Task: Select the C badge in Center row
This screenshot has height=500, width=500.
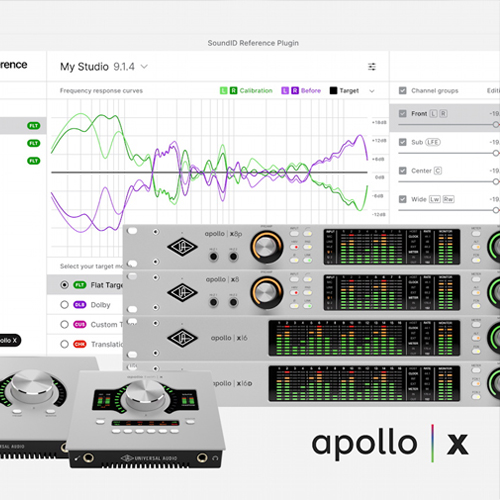Action: (438, 171)
